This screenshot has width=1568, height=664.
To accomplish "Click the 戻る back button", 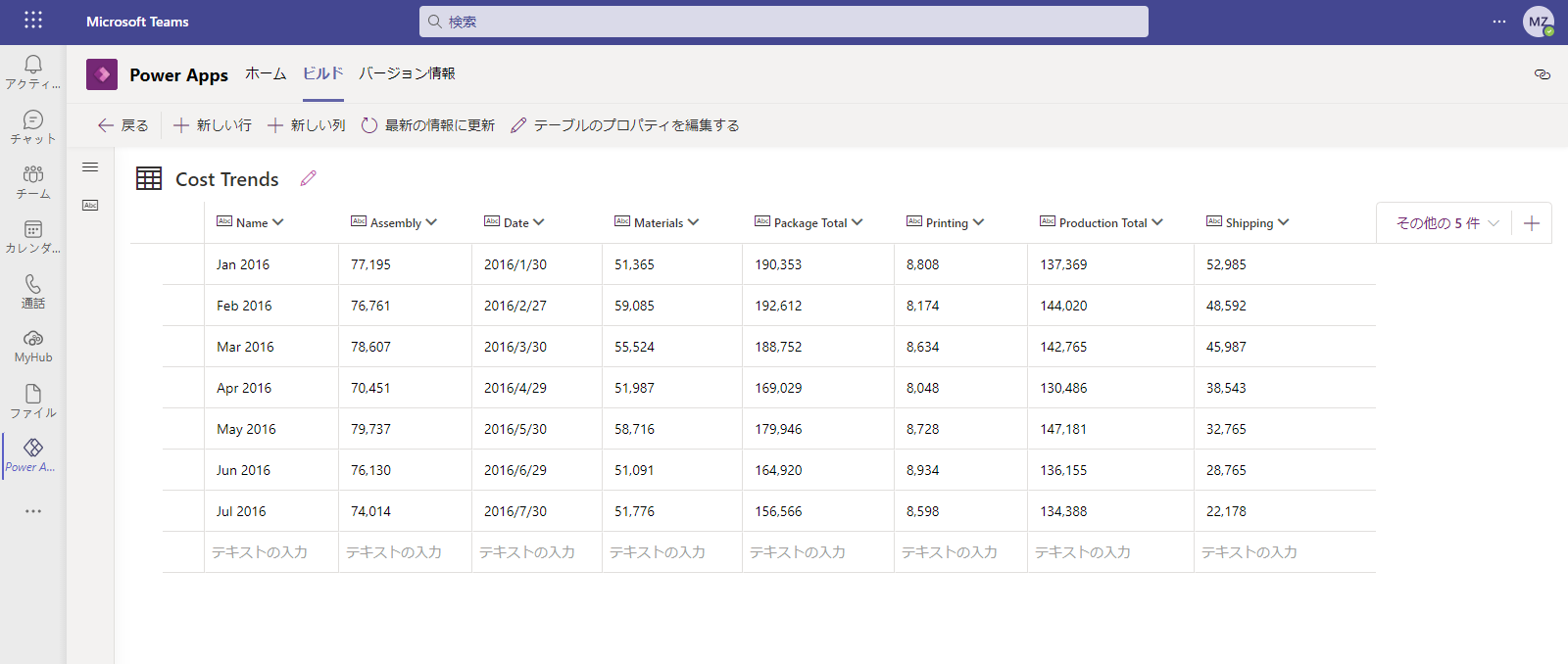I will tap(122, 125).
